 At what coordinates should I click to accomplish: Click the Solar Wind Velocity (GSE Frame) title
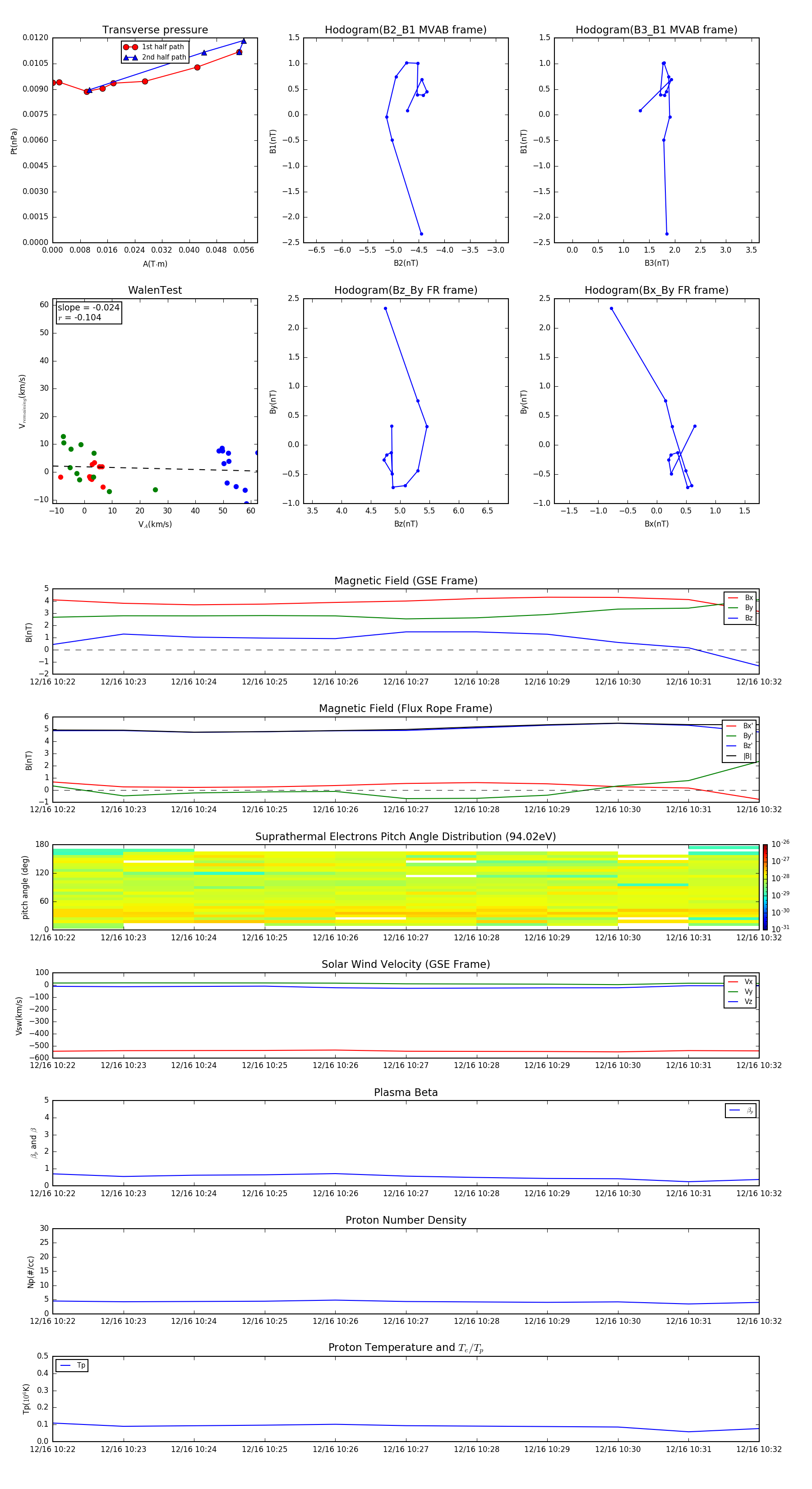pyautogui.click(x=406, y=965)
